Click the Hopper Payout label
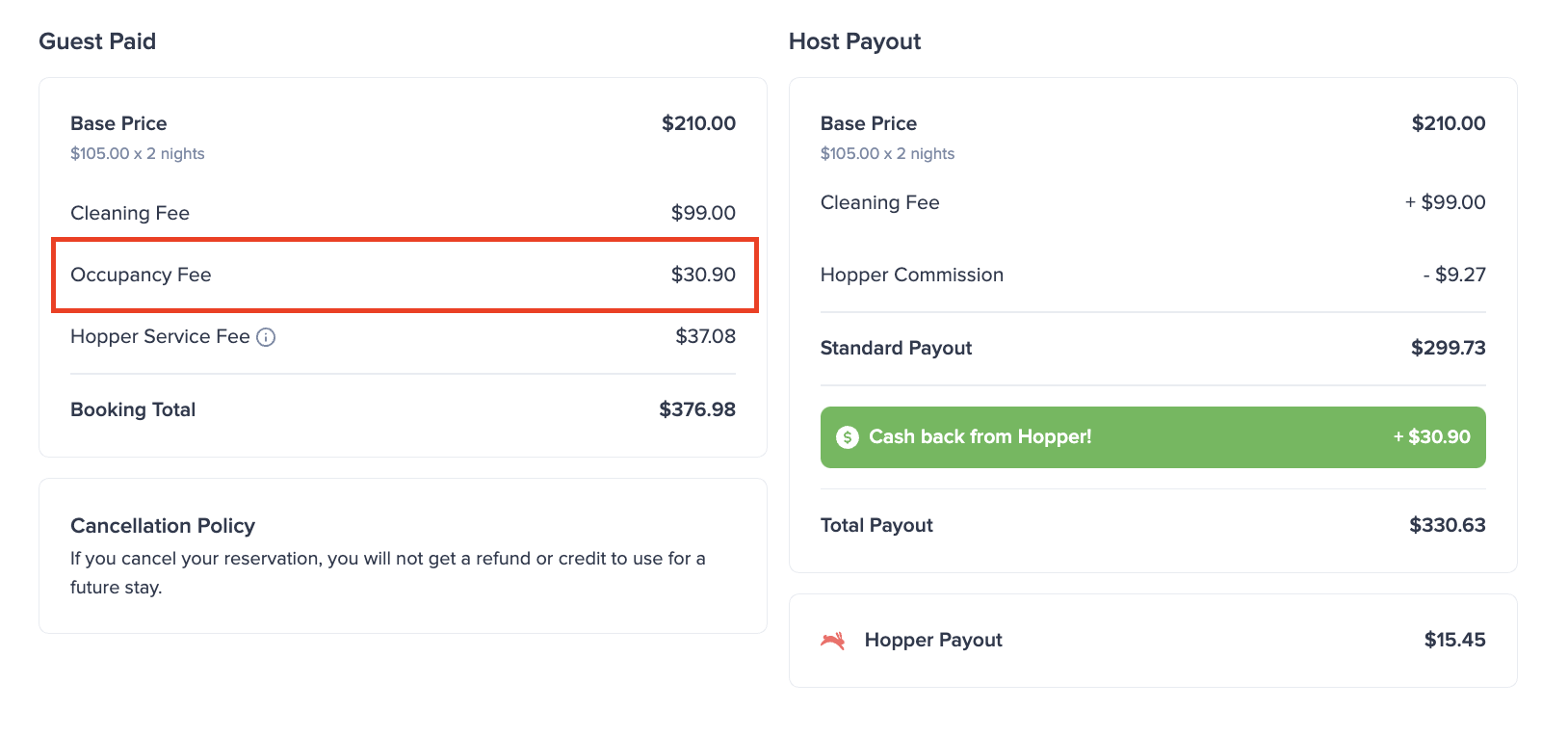Viewport: 1568px width, 736px height. click(x=933, y=641)
